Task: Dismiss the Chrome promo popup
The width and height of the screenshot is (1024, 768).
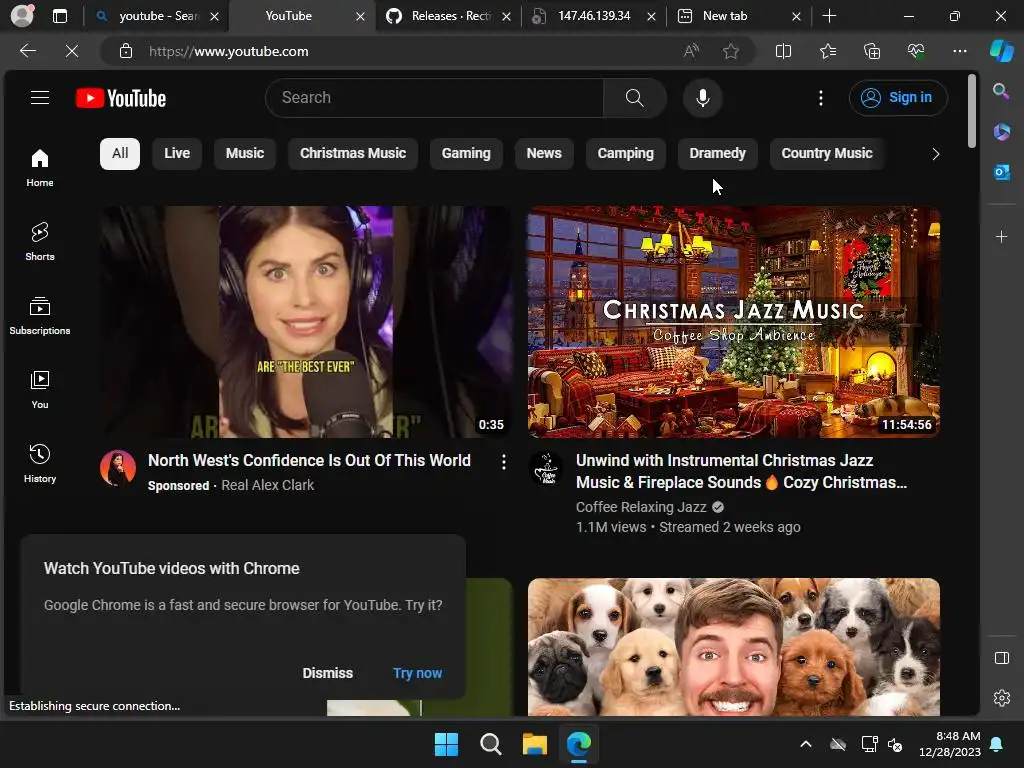Action: point(327,673)
